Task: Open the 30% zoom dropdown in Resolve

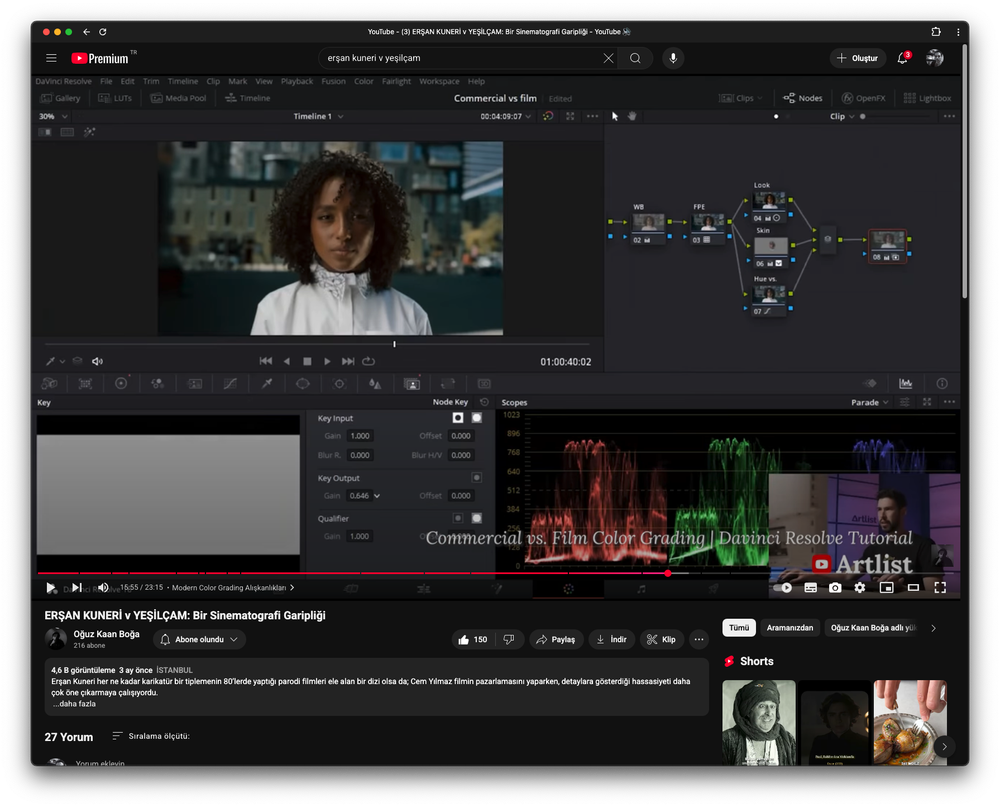Action: tap(53, 116)
